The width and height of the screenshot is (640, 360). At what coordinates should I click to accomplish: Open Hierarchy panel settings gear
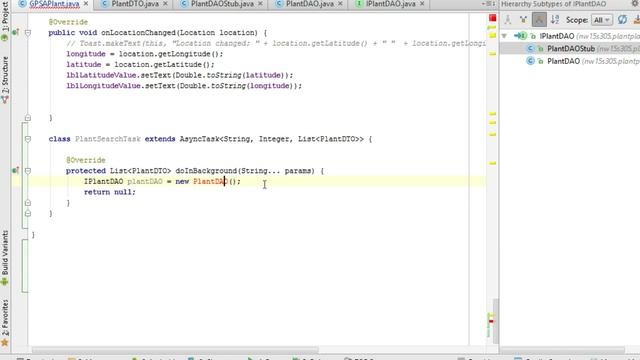(635, 4)
